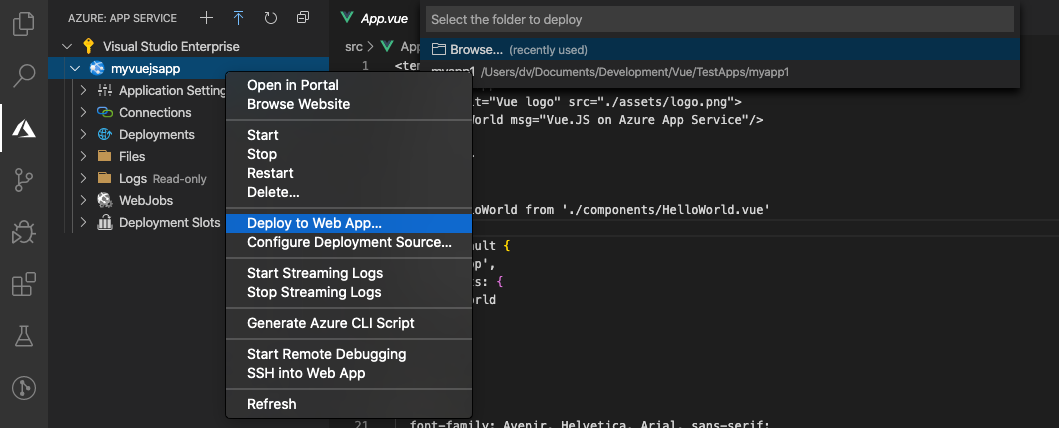Choose Configure Deployment Source... menu entry
Viewport: 1059px width, 428px height.
pos(348,242)
